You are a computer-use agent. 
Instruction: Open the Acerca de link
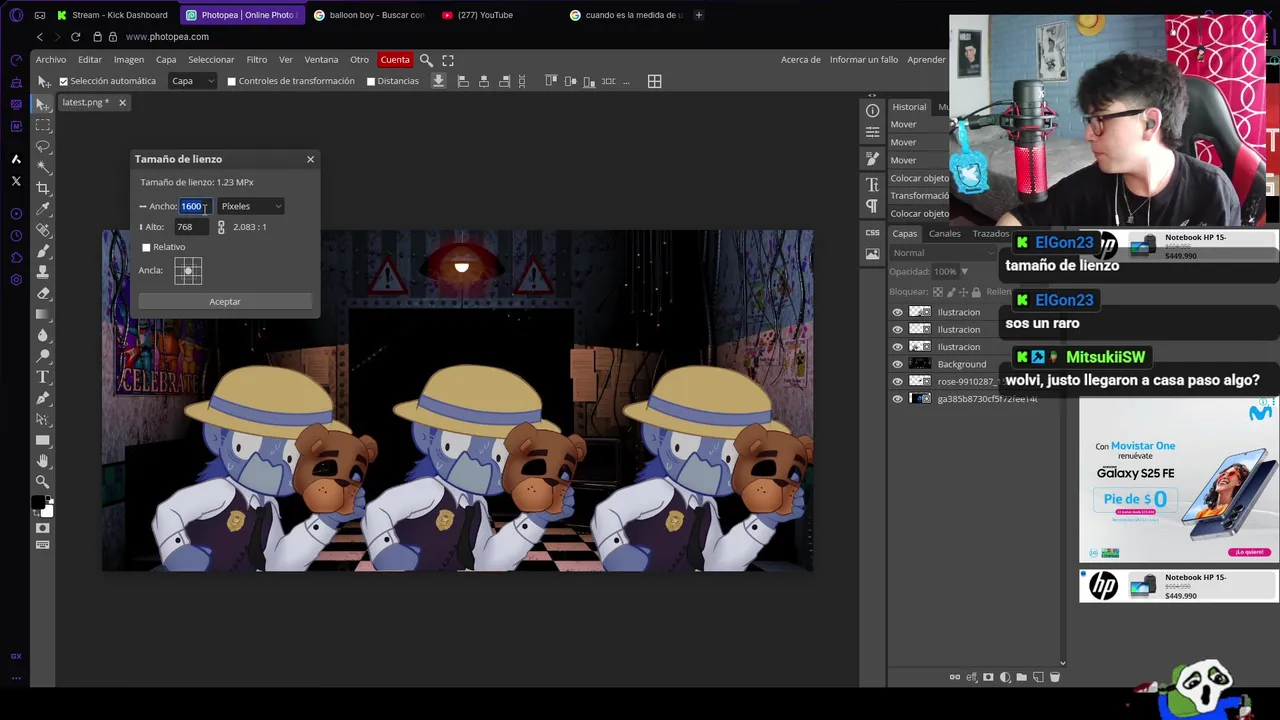(x=801, y=60)
